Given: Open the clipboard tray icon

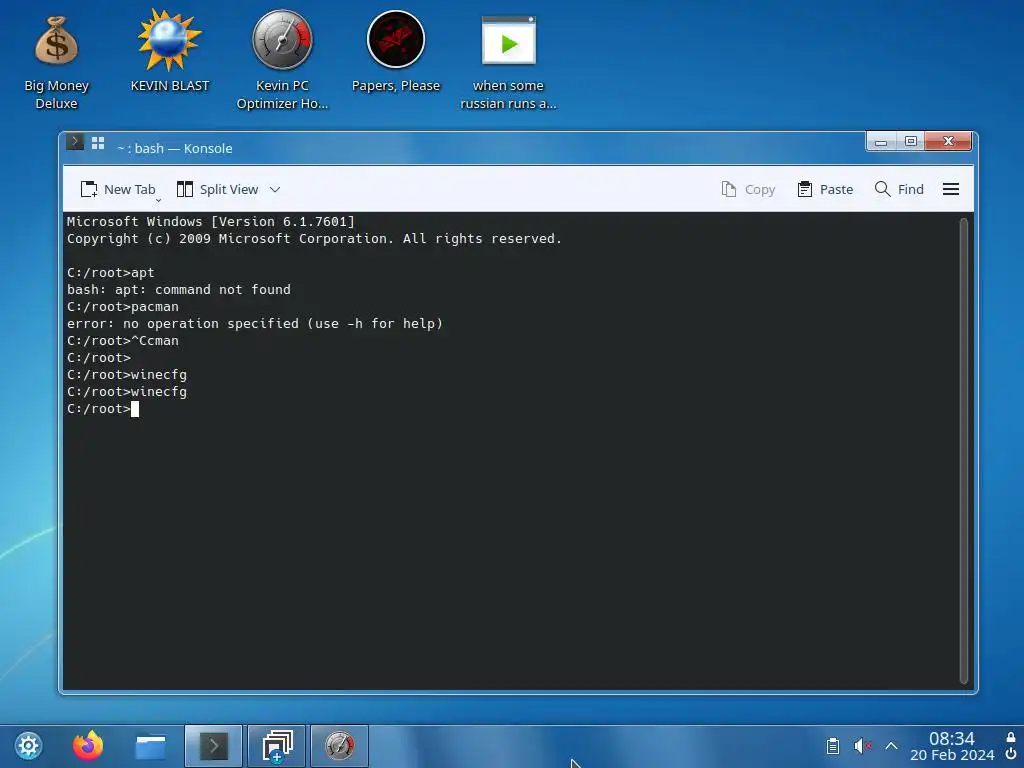Looking at the screenshot, I should click(833, 746).
